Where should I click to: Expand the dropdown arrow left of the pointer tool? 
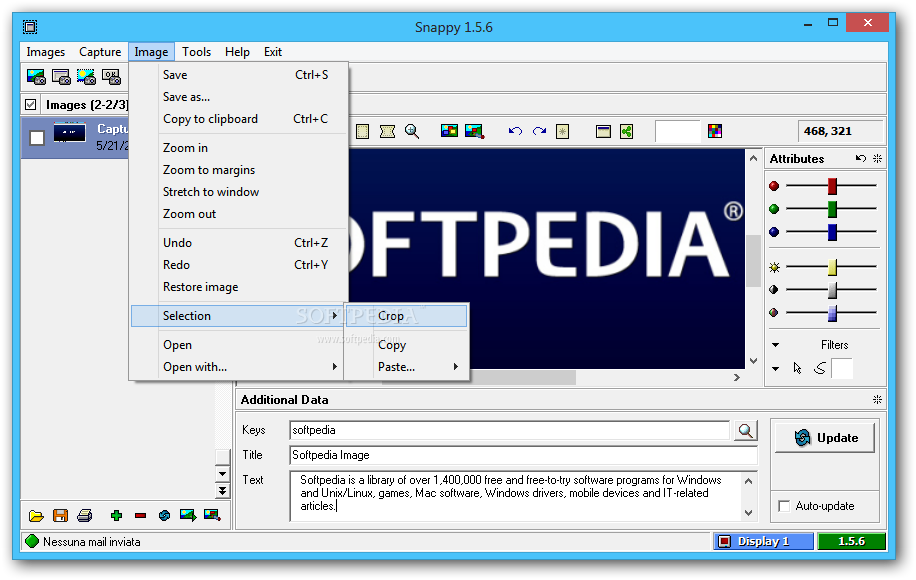pyautogui.click(x=775, y=369)
